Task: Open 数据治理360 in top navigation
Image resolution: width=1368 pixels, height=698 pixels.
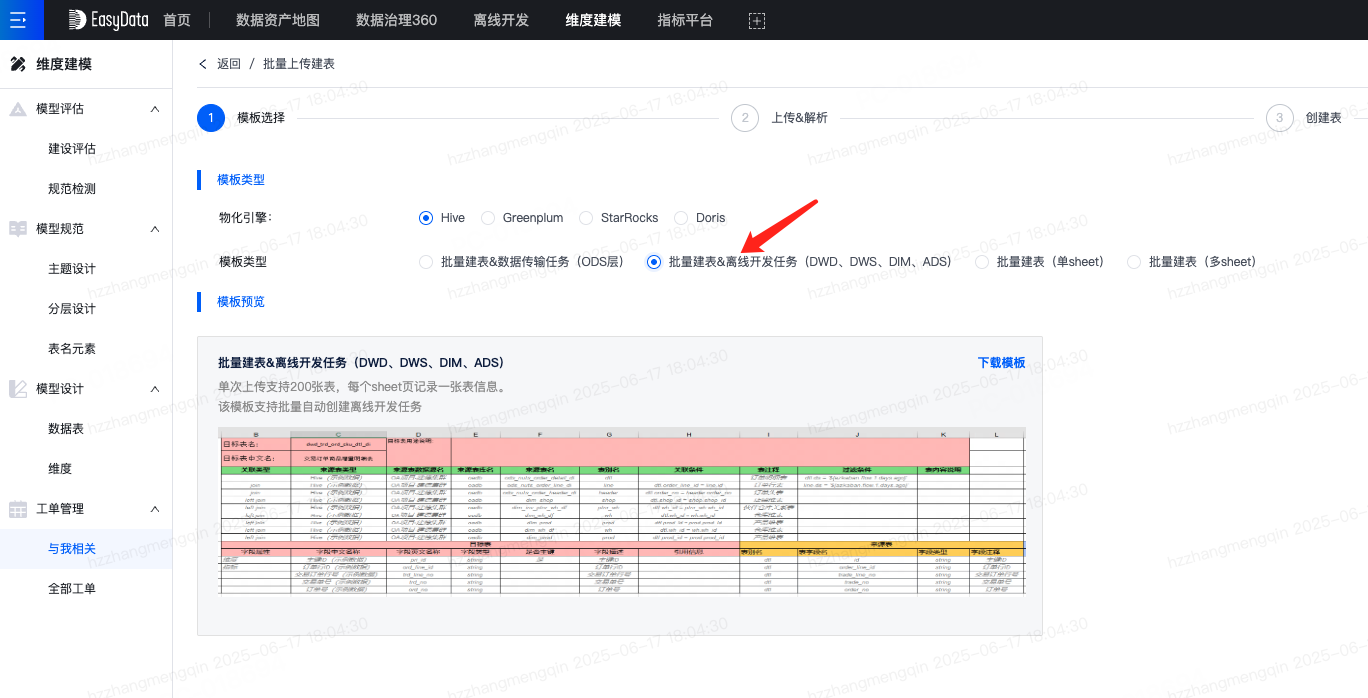Action: pyautogui.click(x=396, y=20)
